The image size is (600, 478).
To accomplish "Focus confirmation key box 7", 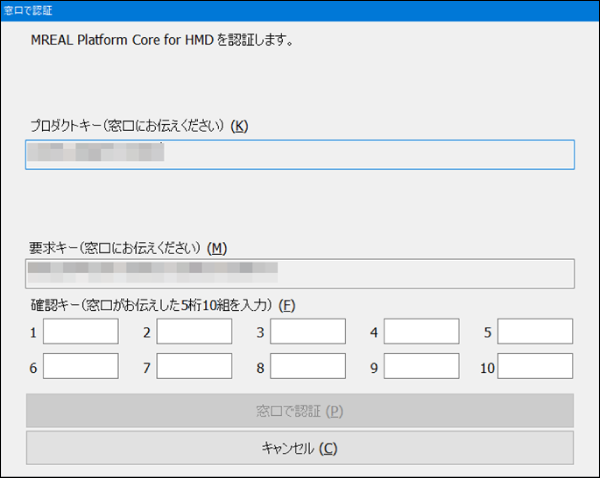I will 194,366.
